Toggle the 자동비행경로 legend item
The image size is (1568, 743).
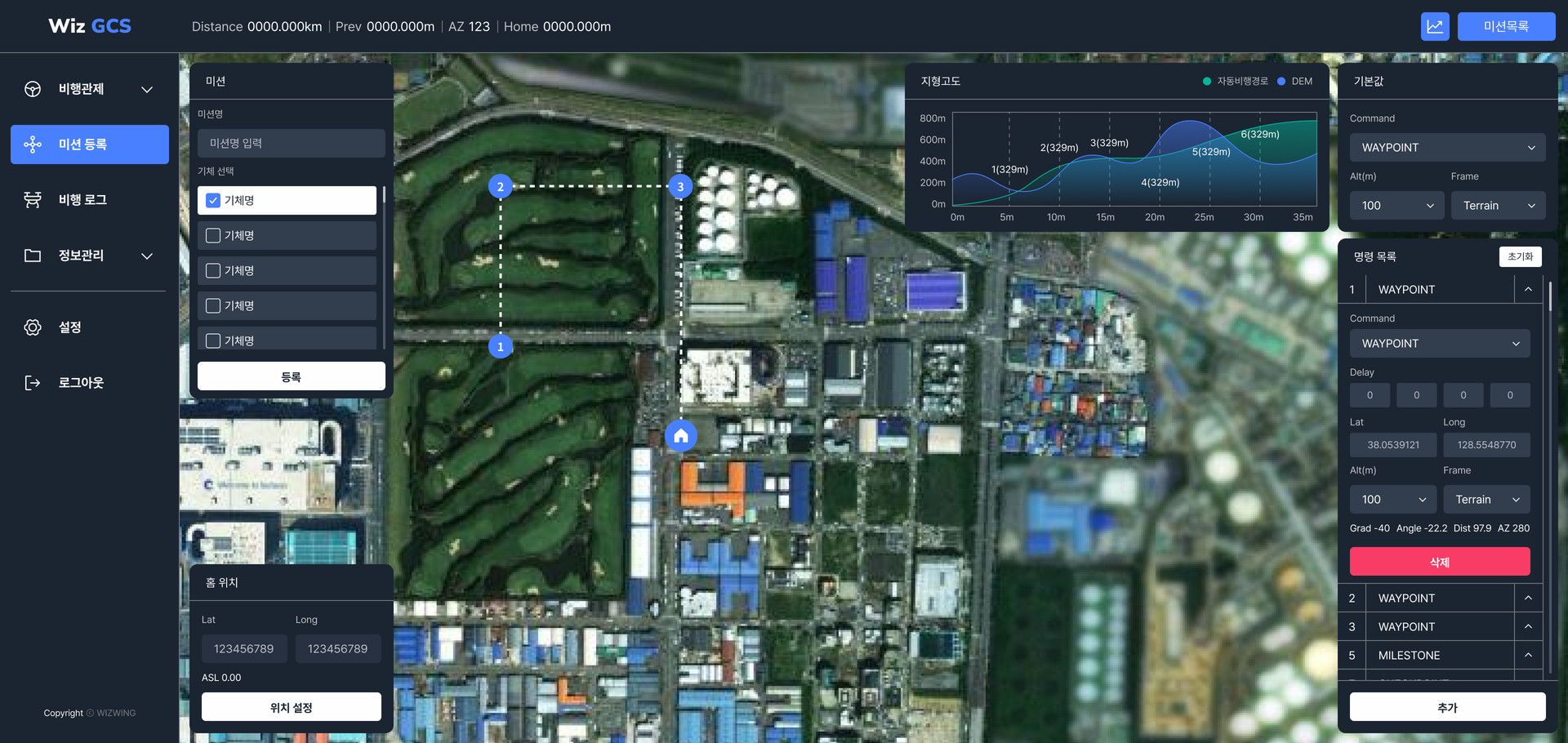pos(1236,81)
